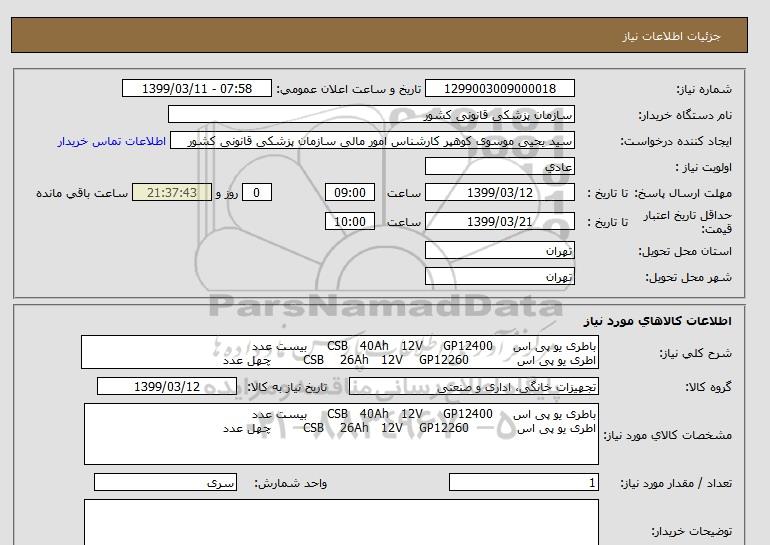The height and width of the screenshot is (545, 770).
Task: Select the request number field 1299003009000018
Action: 499,89
